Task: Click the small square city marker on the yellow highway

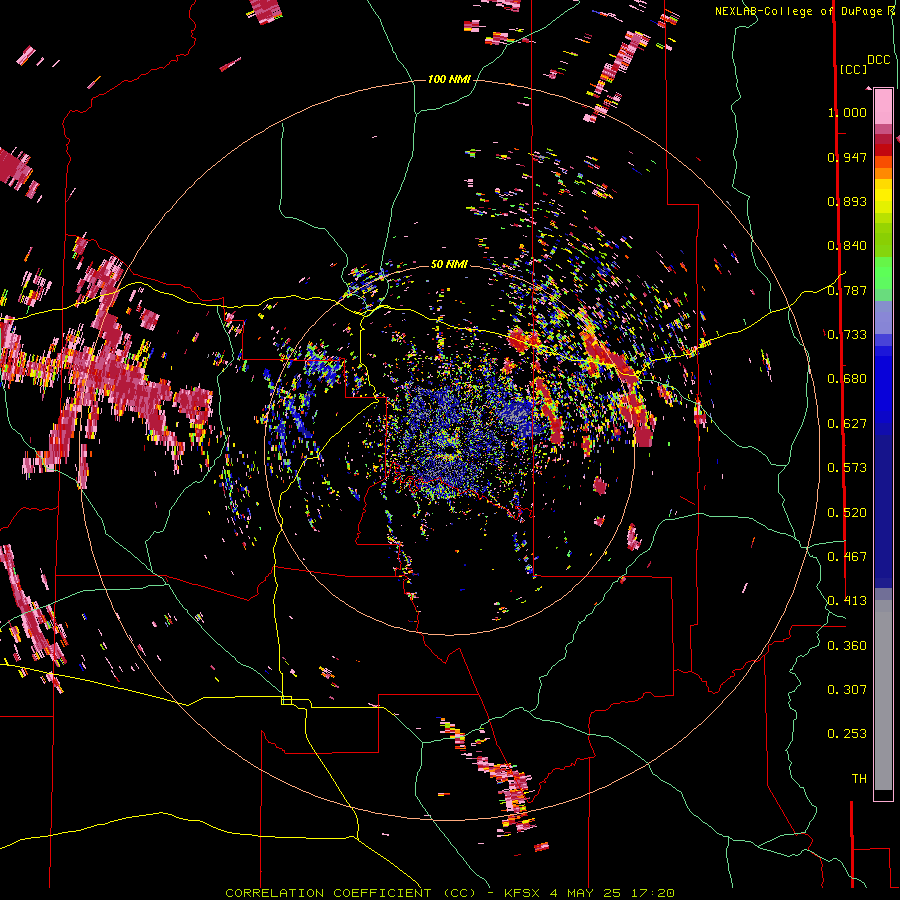Action: click(286, 700)
